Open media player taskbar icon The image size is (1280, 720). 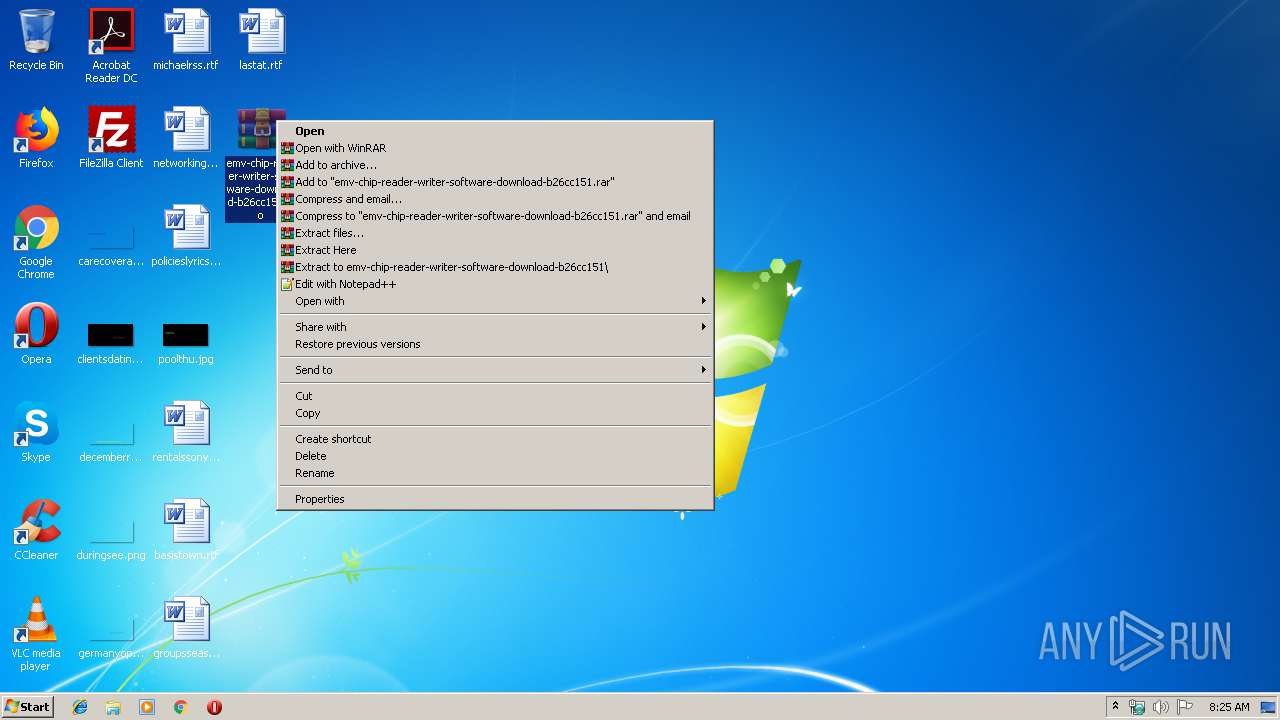click(x=147, y=707)
